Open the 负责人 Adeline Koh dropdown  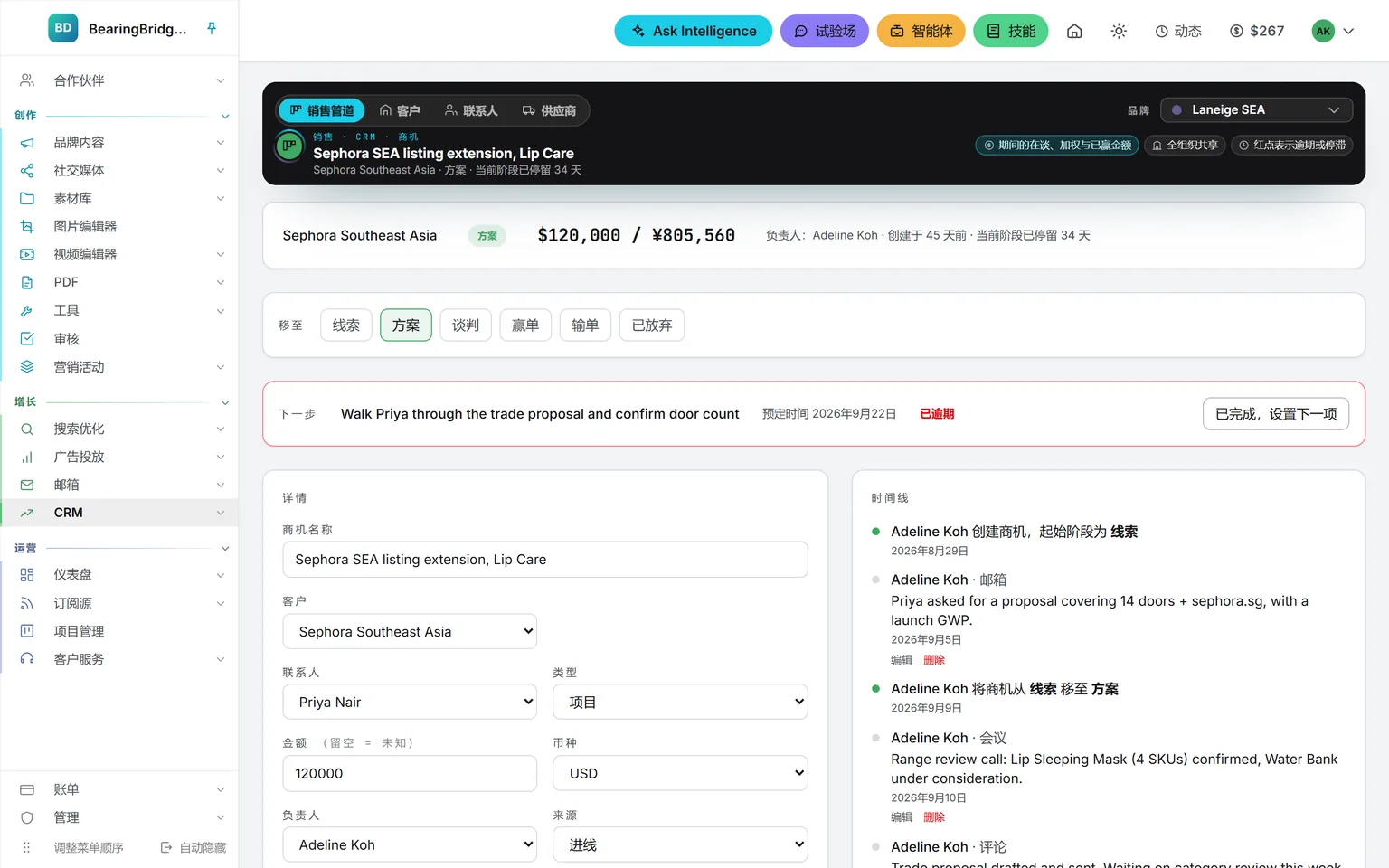410,844
